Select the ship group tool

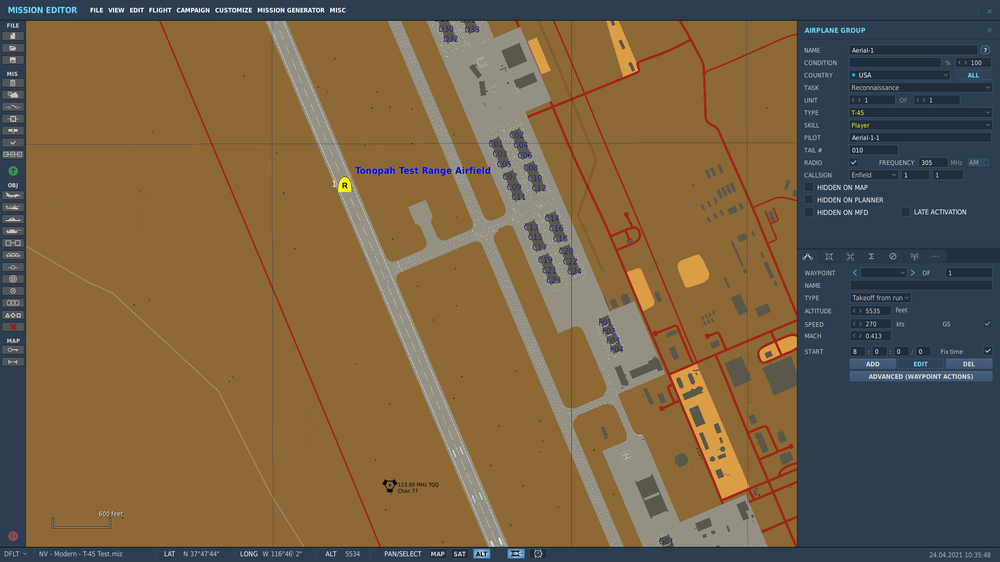tap(13, 219)
